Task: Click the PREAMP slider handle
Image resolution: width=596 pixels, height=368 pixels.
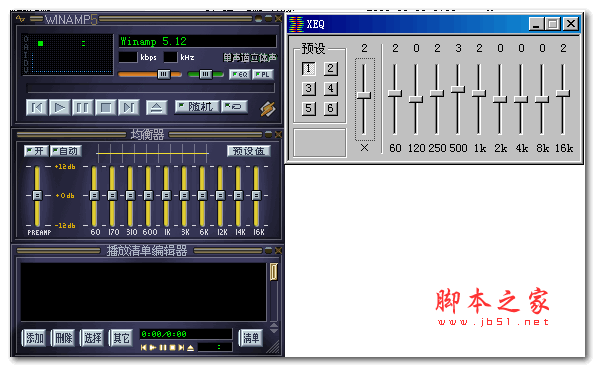Action: point(37,195)
